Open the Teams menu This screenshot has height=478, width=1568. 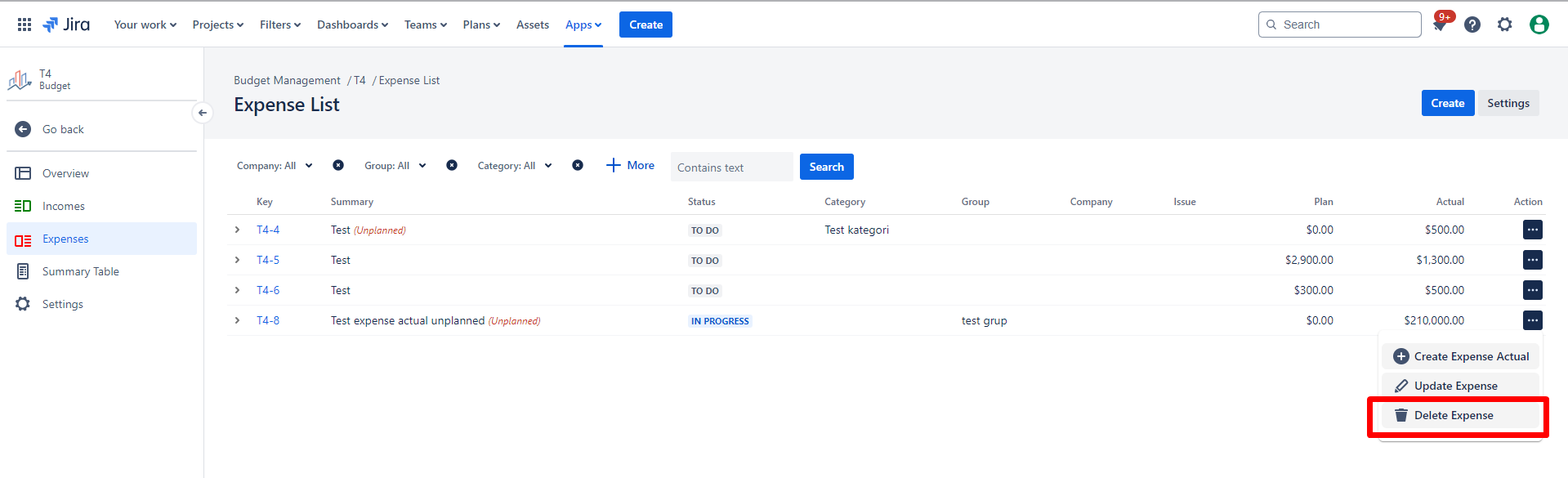click(426, 25)
